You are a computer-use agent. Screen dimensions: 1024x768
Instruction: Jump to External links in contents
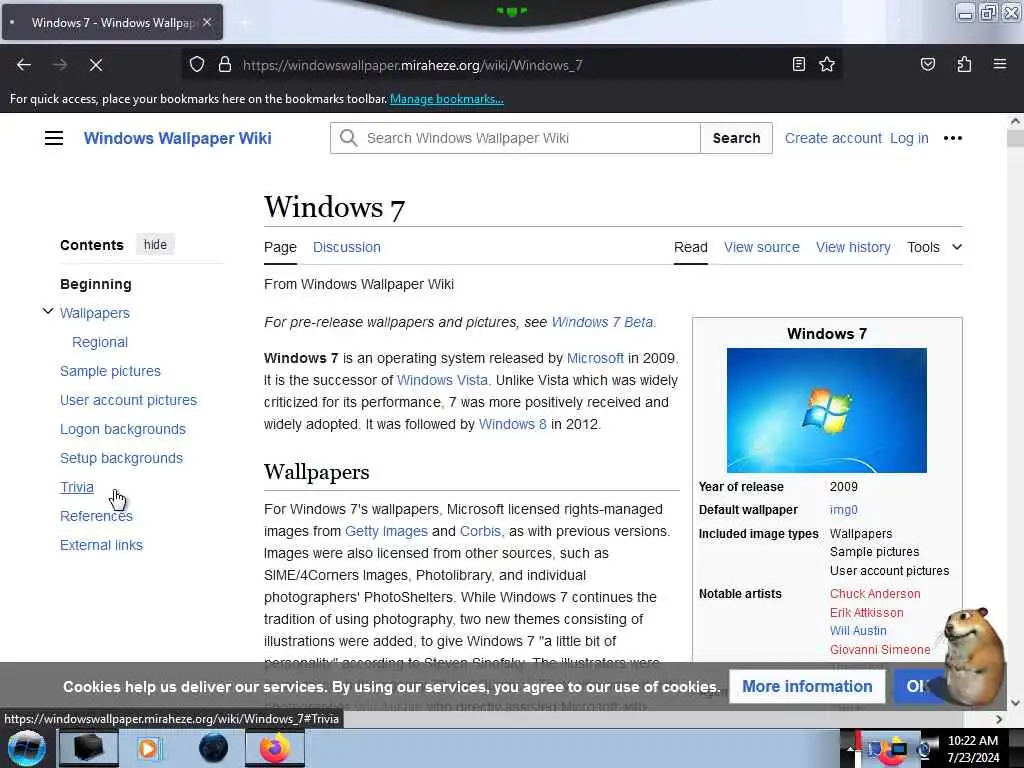(x=101, y=545)
